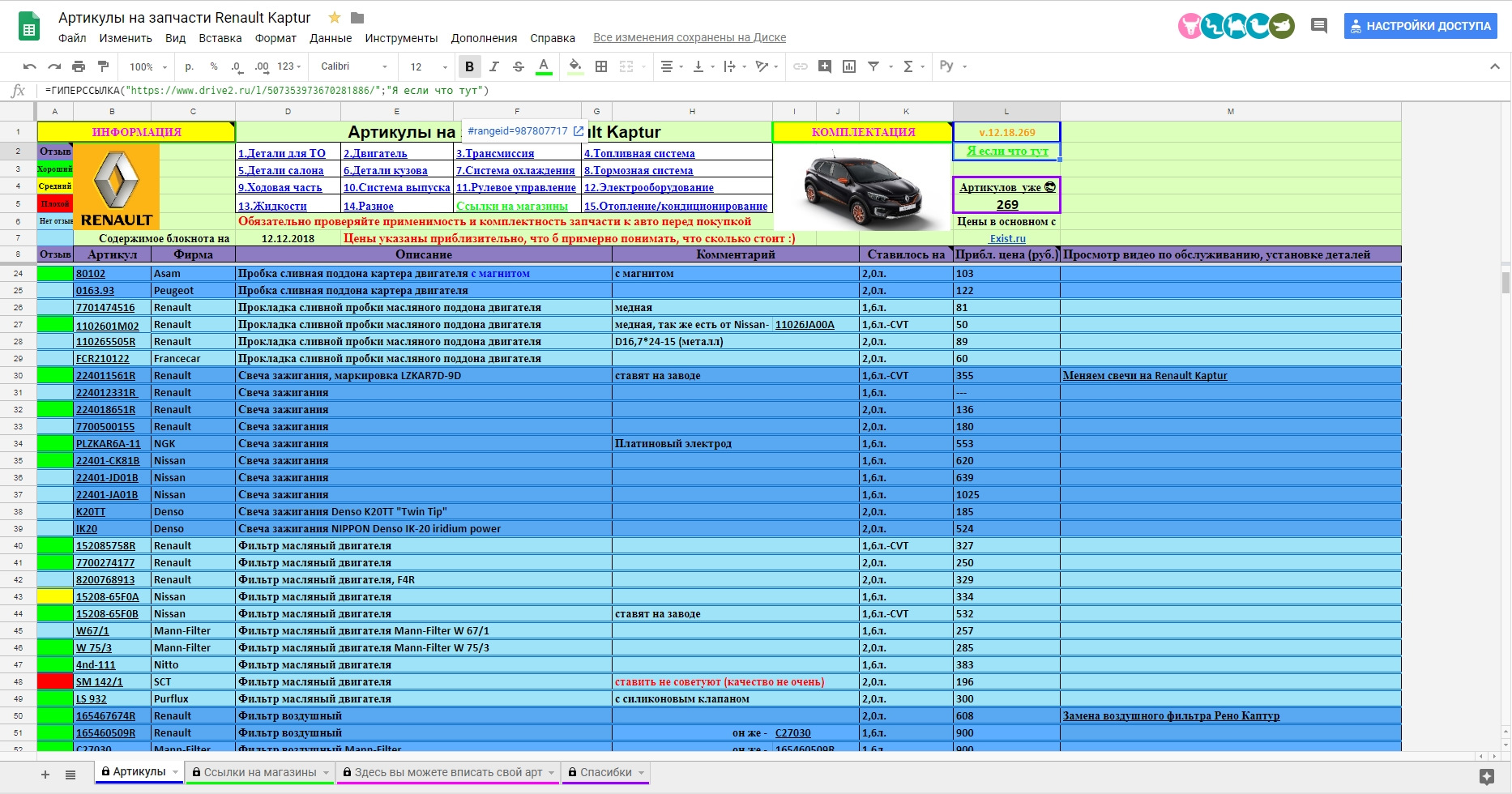Open the 2.Двигатель section link
This screenshot has height=794, width=1512.
[375, 153]
